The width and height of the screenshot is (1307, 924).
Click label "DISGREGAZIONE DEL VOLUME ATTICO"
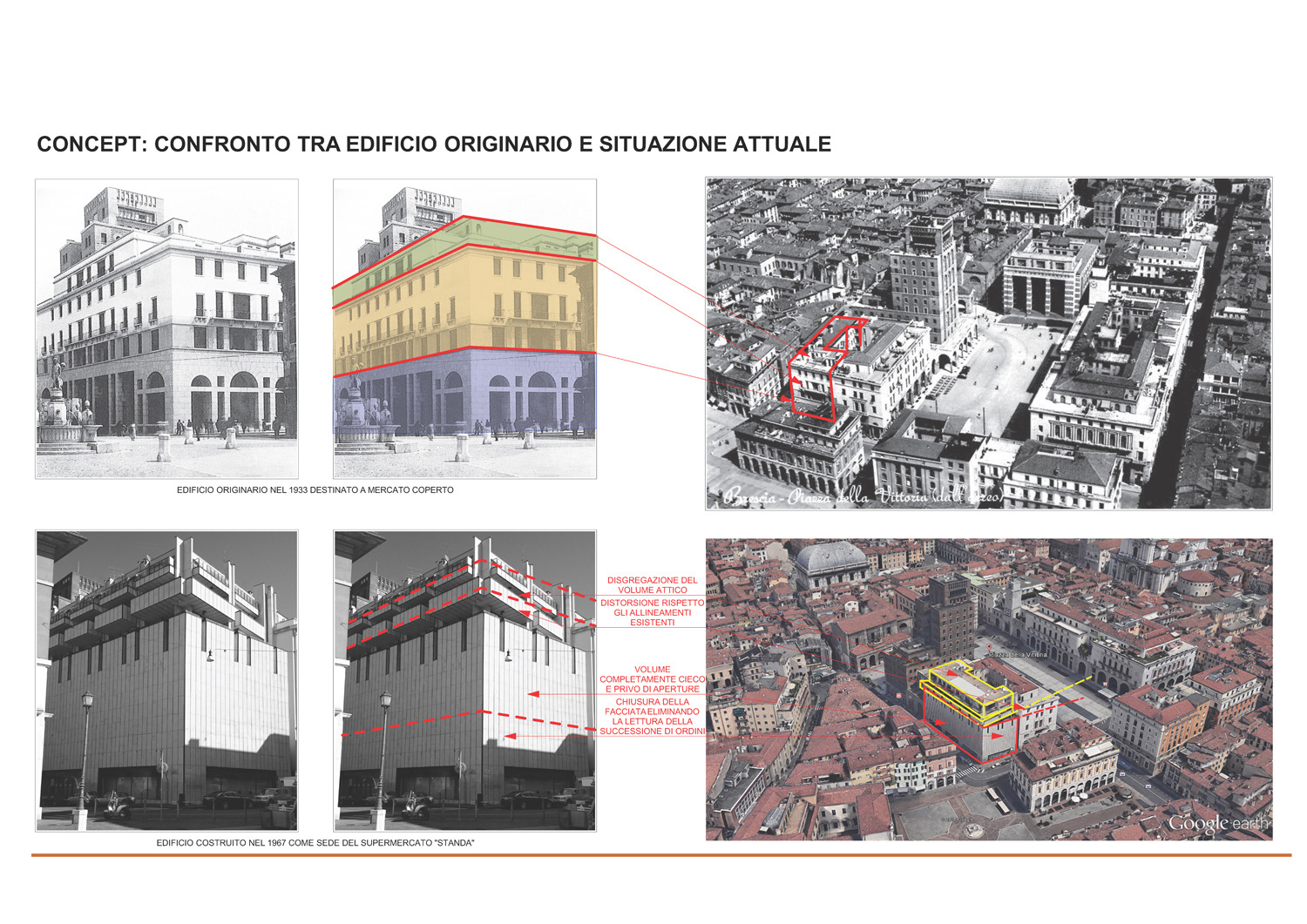coord(653,584)
